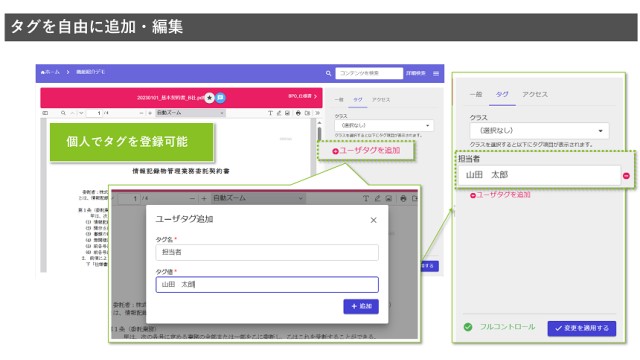The width and height of the screenshot is (640, 360).
Task: Select the image tool in the enlarged dialog view
Action: 389,198
